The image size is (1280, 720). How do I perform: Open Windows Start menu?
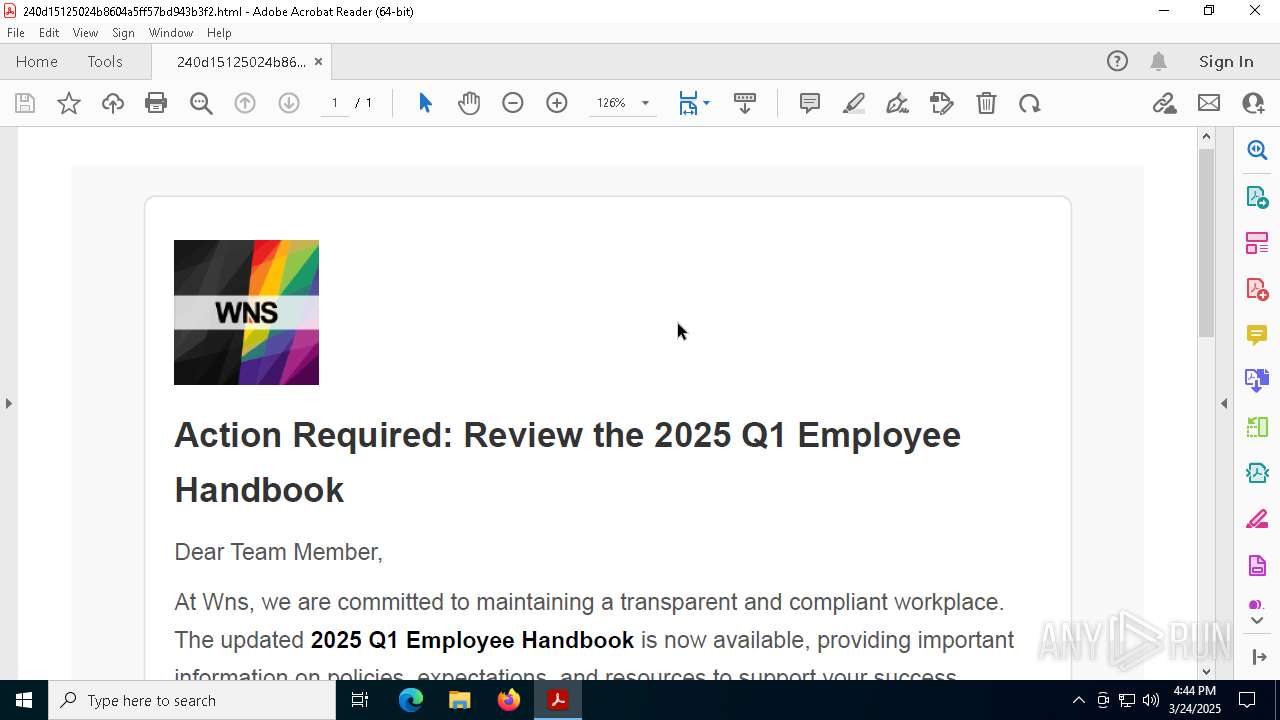pyautogui.click(x=24, y=700)
